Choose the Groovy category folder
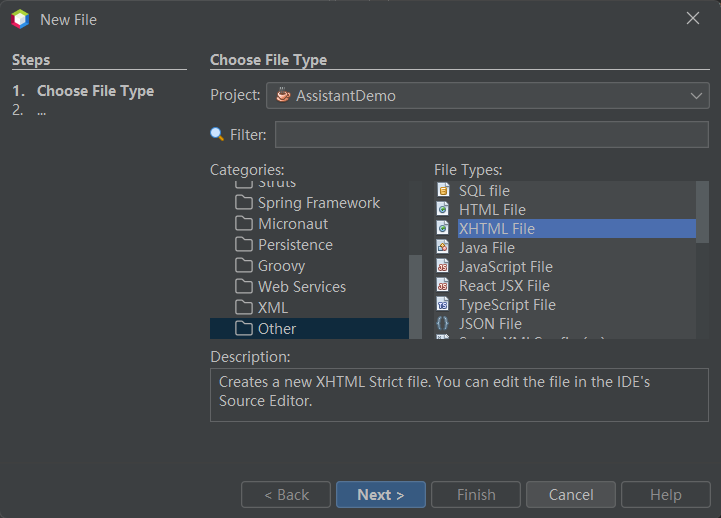This screenshot has width=721, height=518. 281,265
